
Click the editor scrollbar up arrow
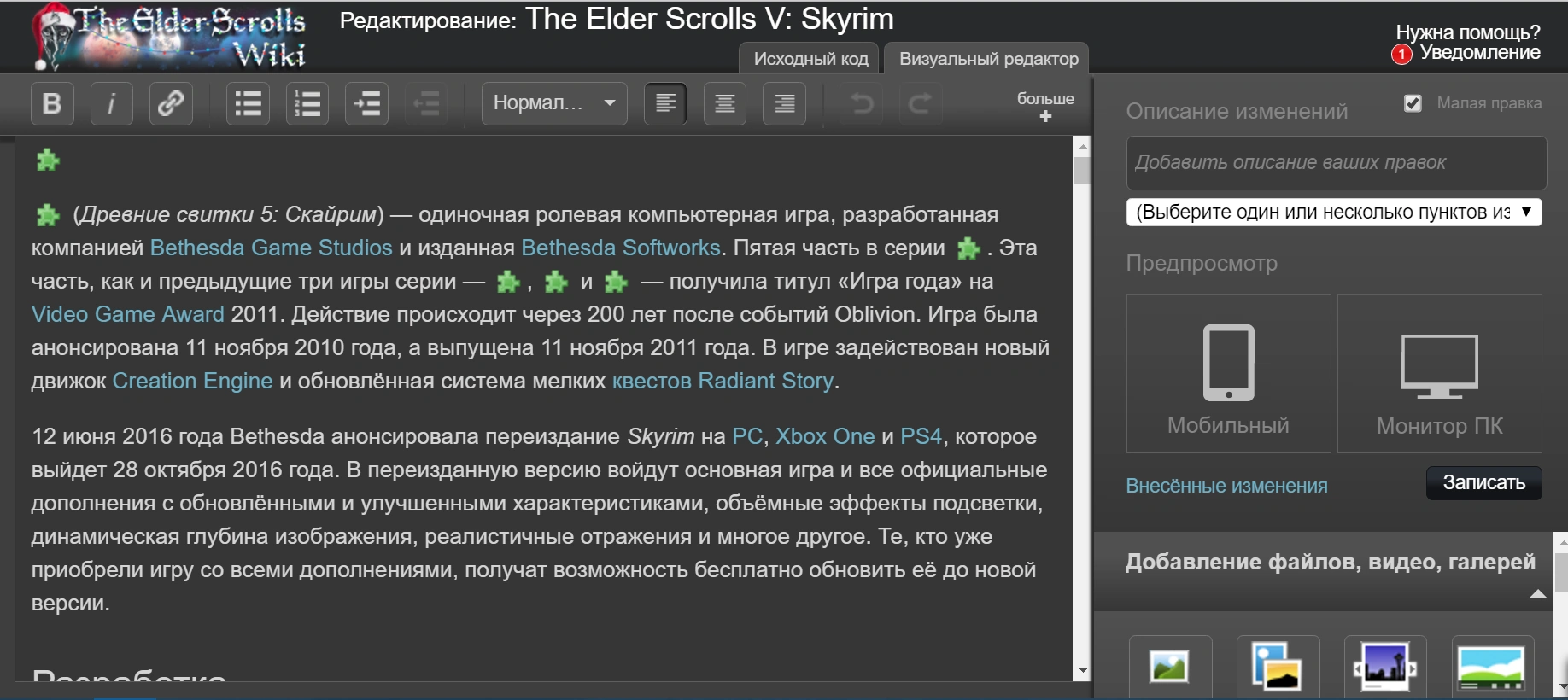[x=1082, y=146]
